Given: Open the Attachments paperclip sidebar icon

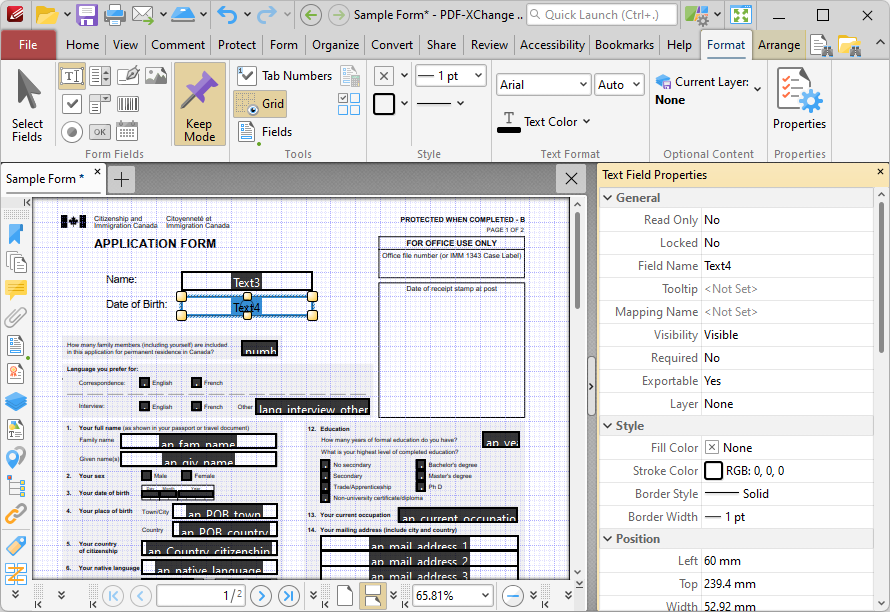Looking at the screenshot, I should (16, 317).
